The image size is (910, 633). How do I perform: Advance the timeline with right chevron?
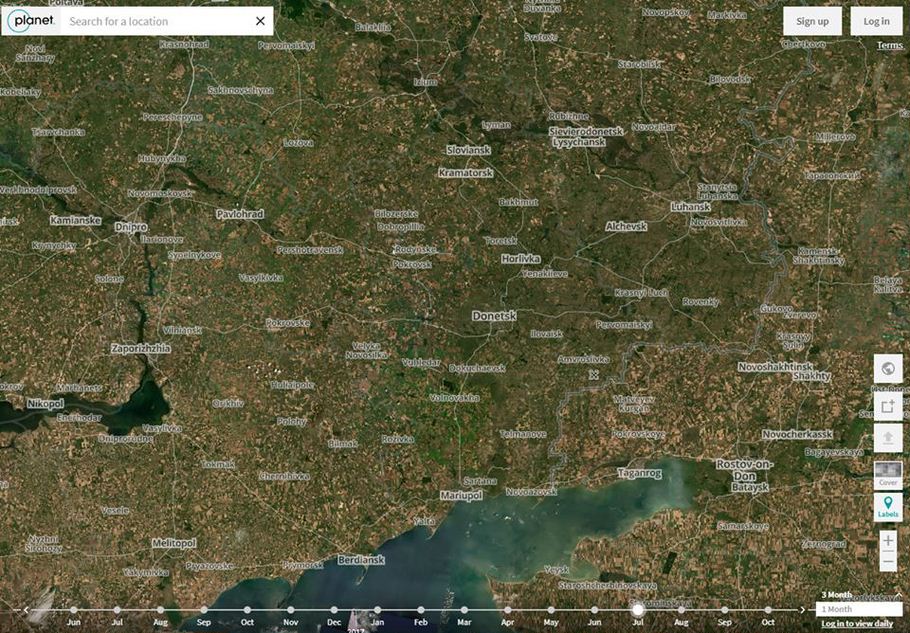click(x=802, y=610)
